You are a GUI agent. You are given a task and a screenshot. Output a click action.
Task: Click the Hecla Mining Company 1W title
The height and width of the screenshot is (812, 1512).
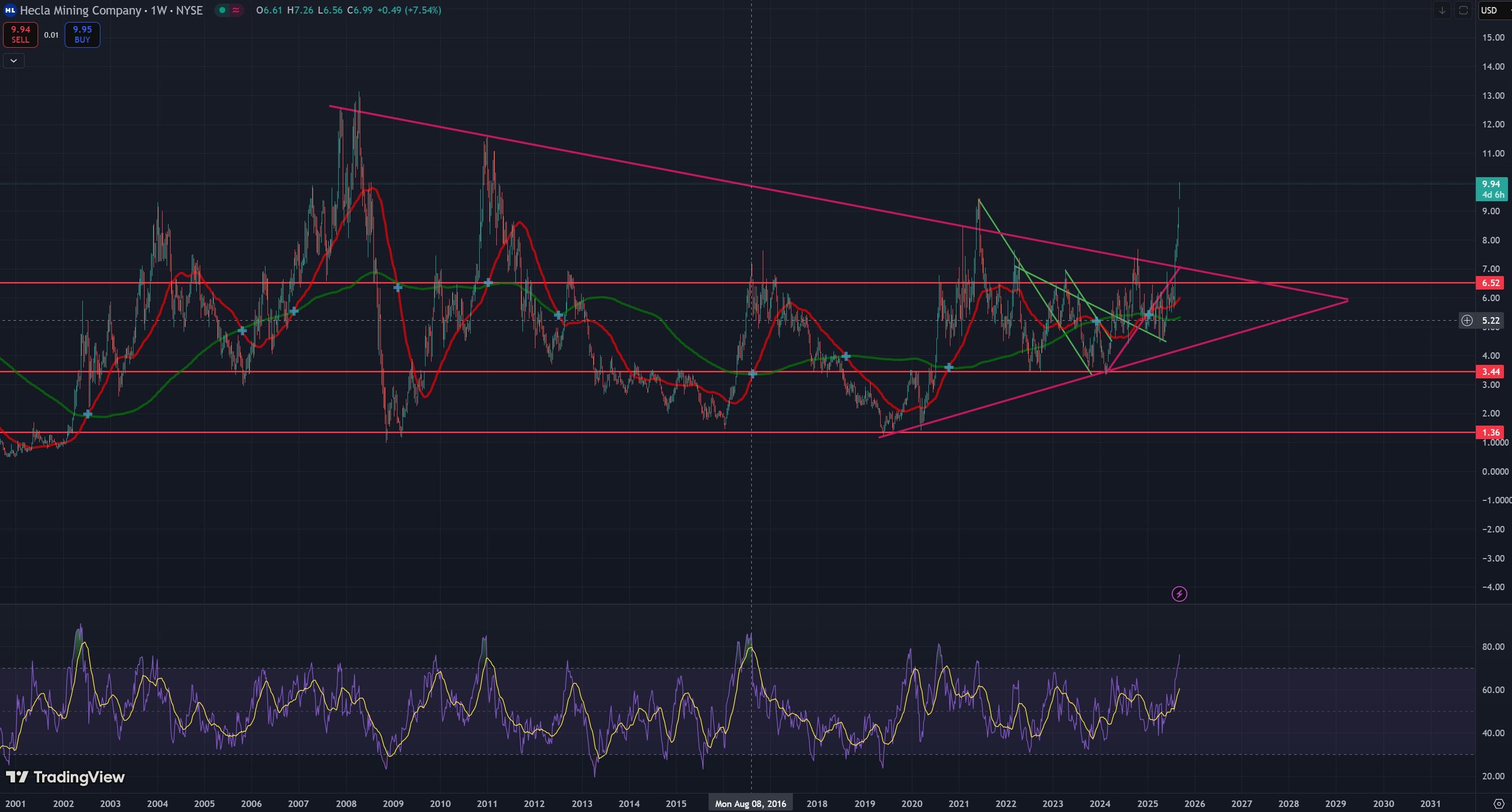[x=111, y=10]
